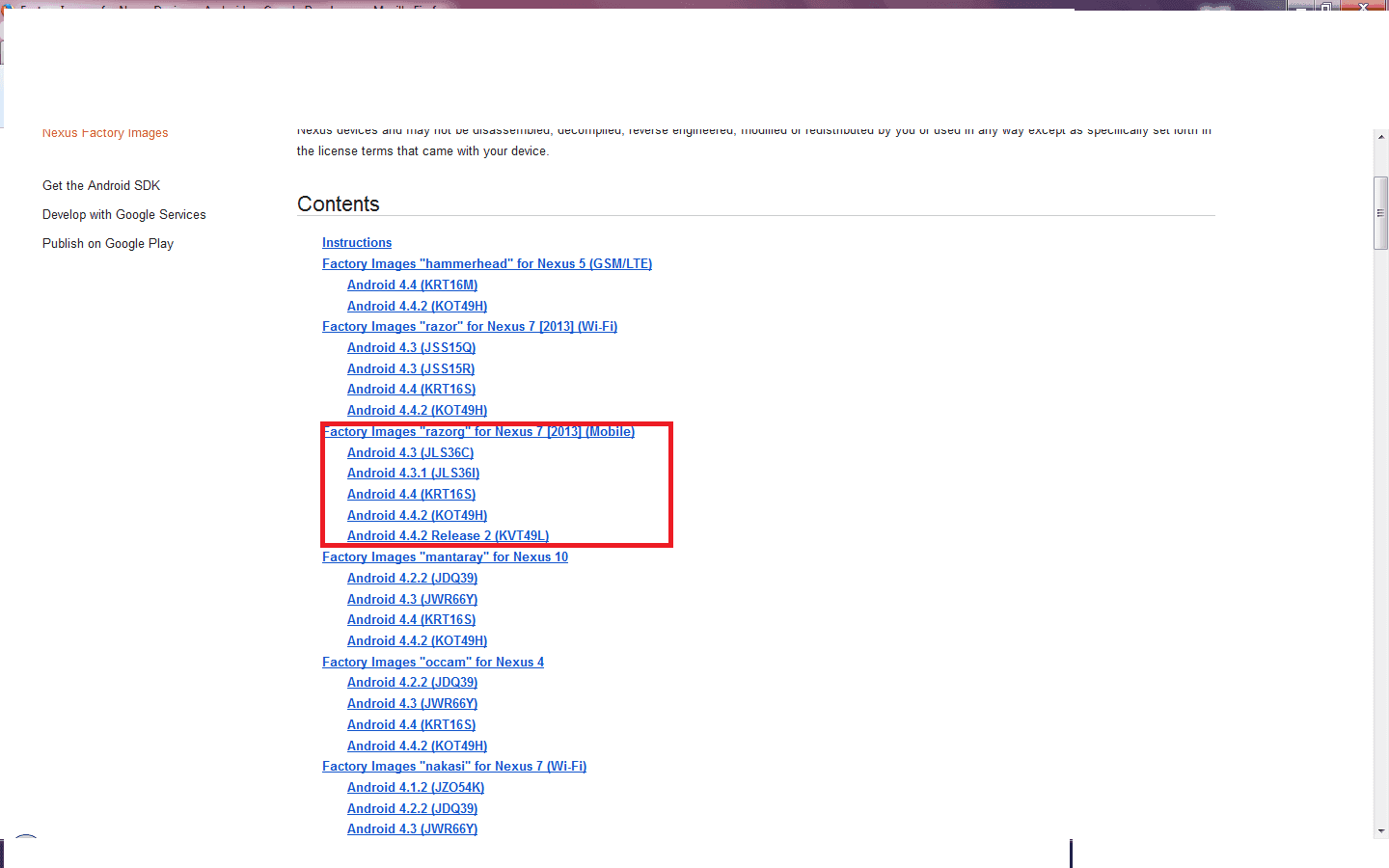1389x868 pixels.
Task: Select Android 4.3 (JWR66Y) under mantaray
Action: pos(413,599)
